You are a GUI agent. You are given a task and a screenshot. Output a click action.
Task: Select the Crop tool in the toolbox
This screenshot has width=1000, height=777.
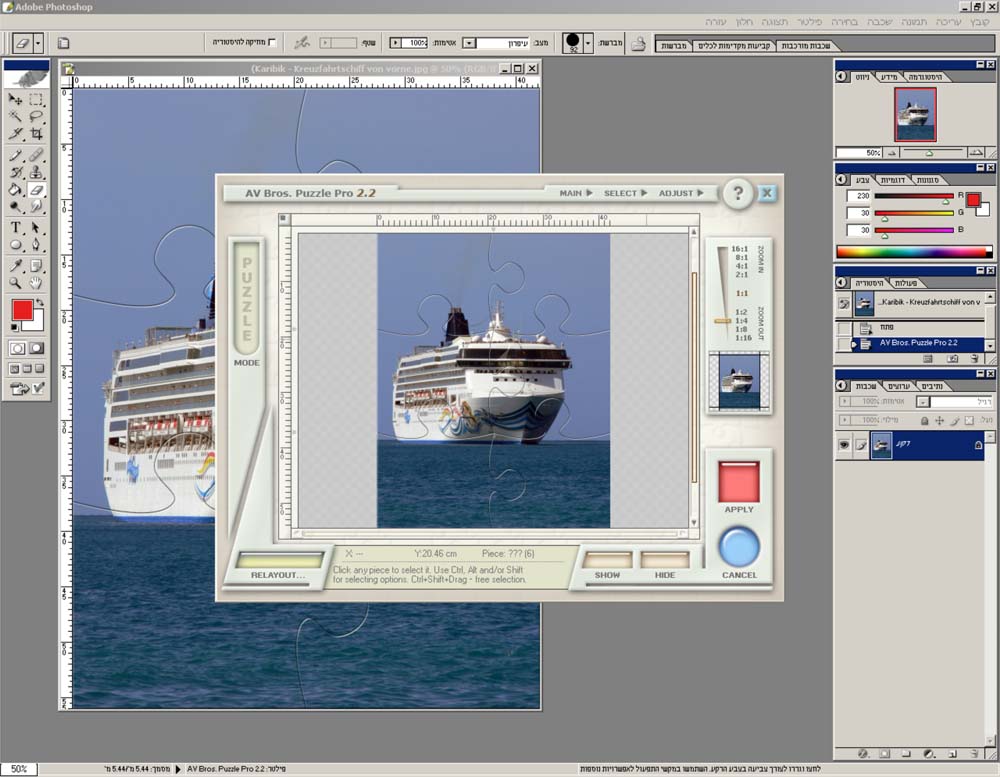[x=37, y=133]
